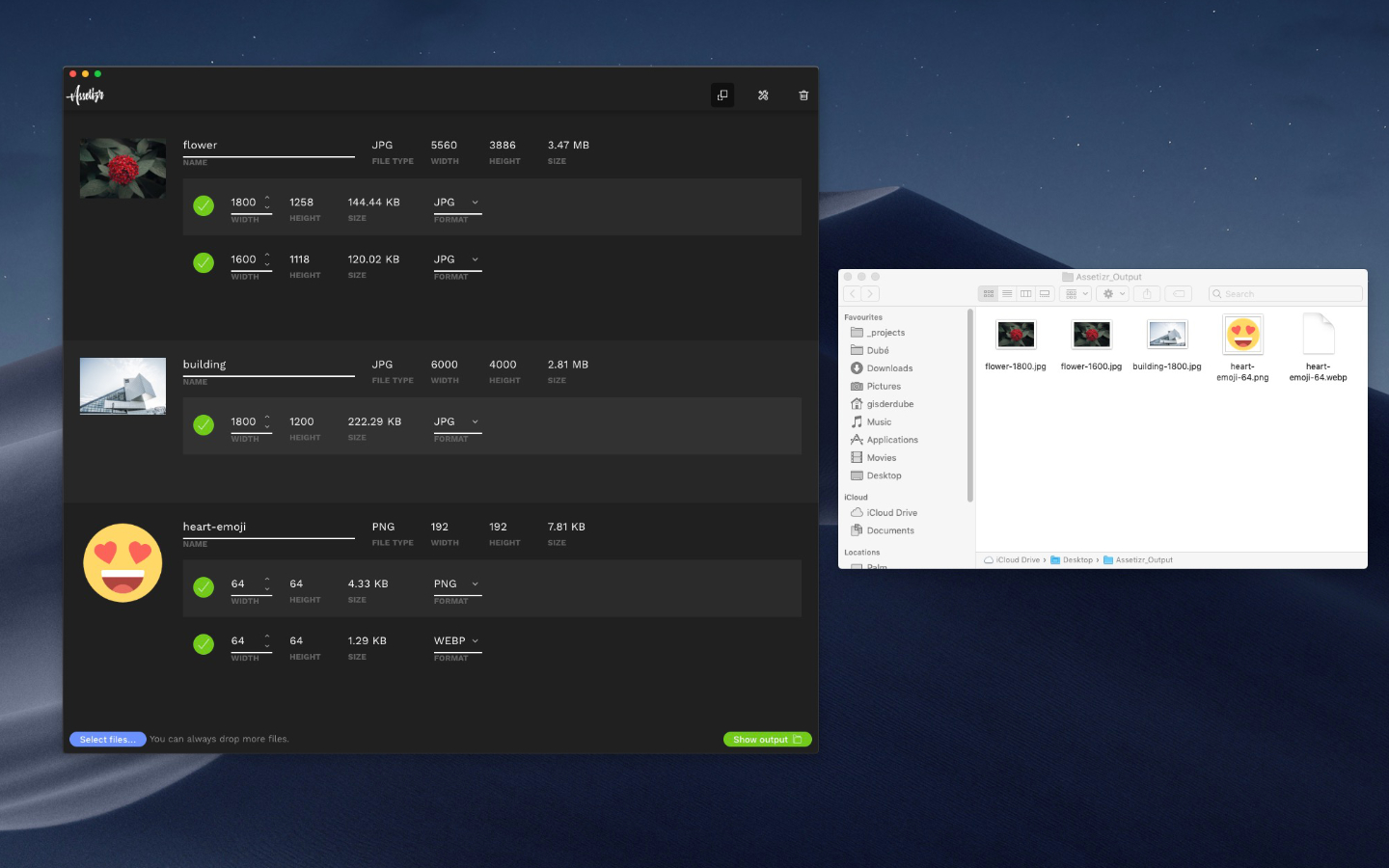
Task: Click the Finder share icon
Action: click(x=1147, y=294)
